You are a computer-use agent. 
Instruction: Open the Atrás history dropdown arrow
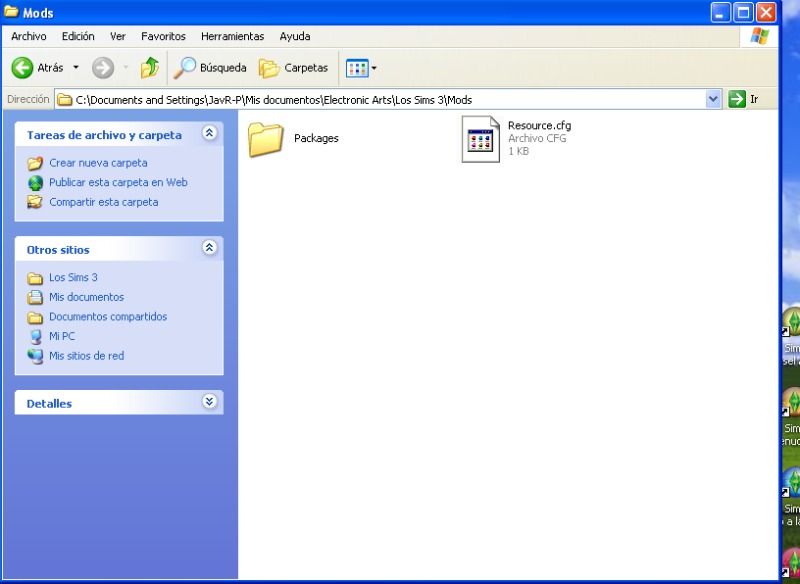[76, 68]
